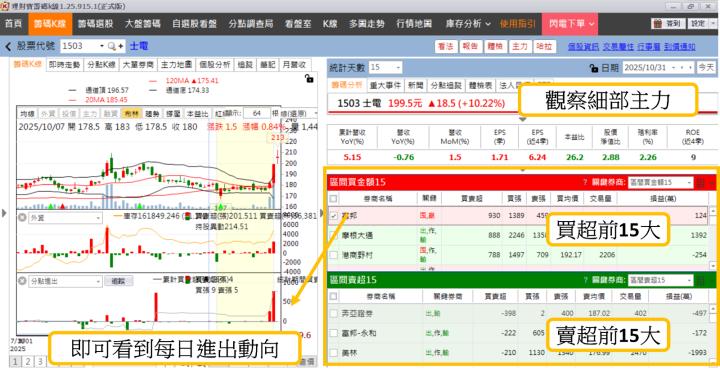Toggle the lock icon above the K-line chart

point(309,79)
